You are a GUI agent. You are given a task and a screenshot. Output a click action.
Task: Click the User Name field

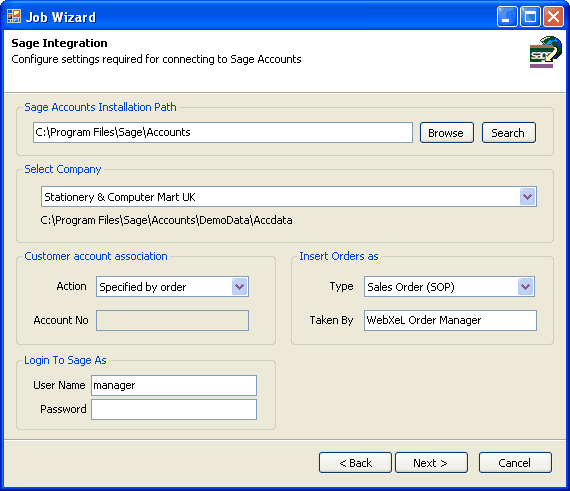pyautogui.click(x=174, y=385)
